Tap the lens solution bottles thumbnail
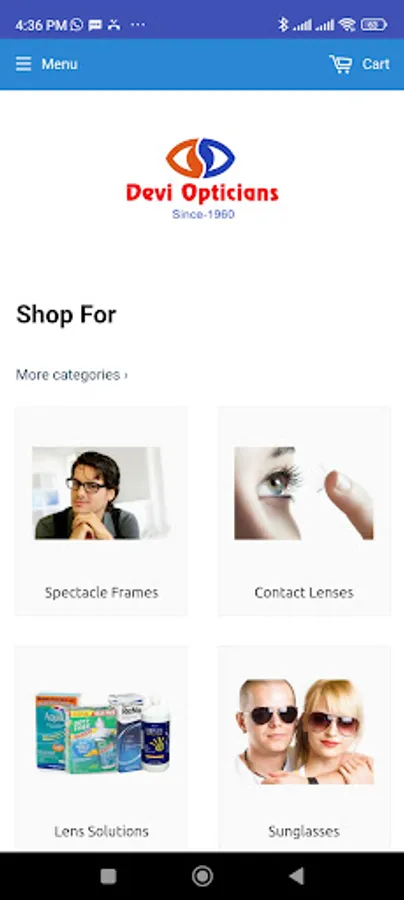The height and width of the screenshot is (900, 404). (x=103, y=732)
